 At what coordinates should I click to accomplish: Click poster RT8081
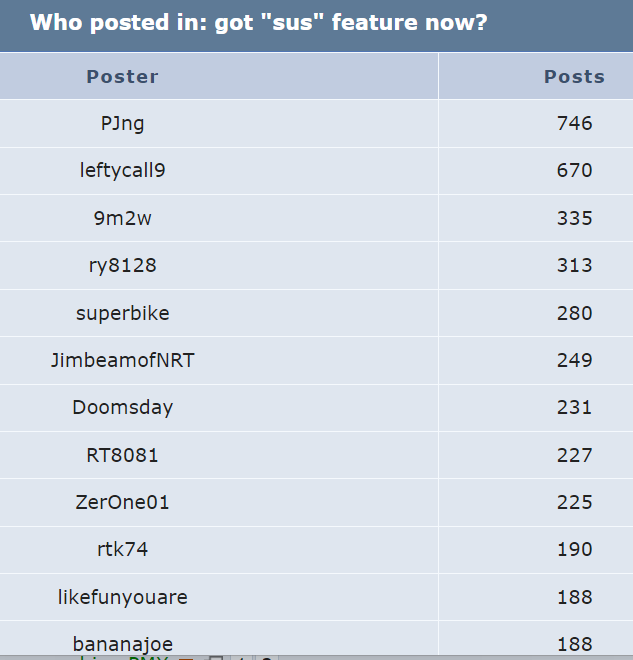pyautogui.click(x=122, y=455)
